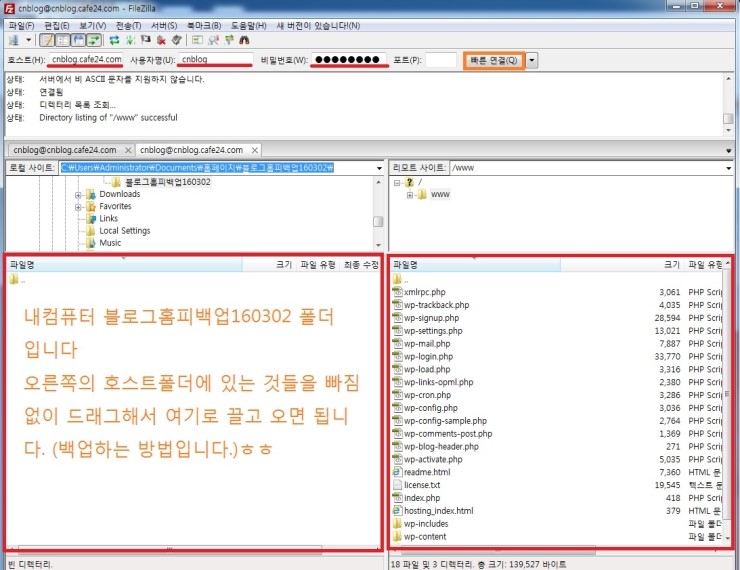Select the wp-content remote folder
This screenshot has height=570, width=740.
424,537
